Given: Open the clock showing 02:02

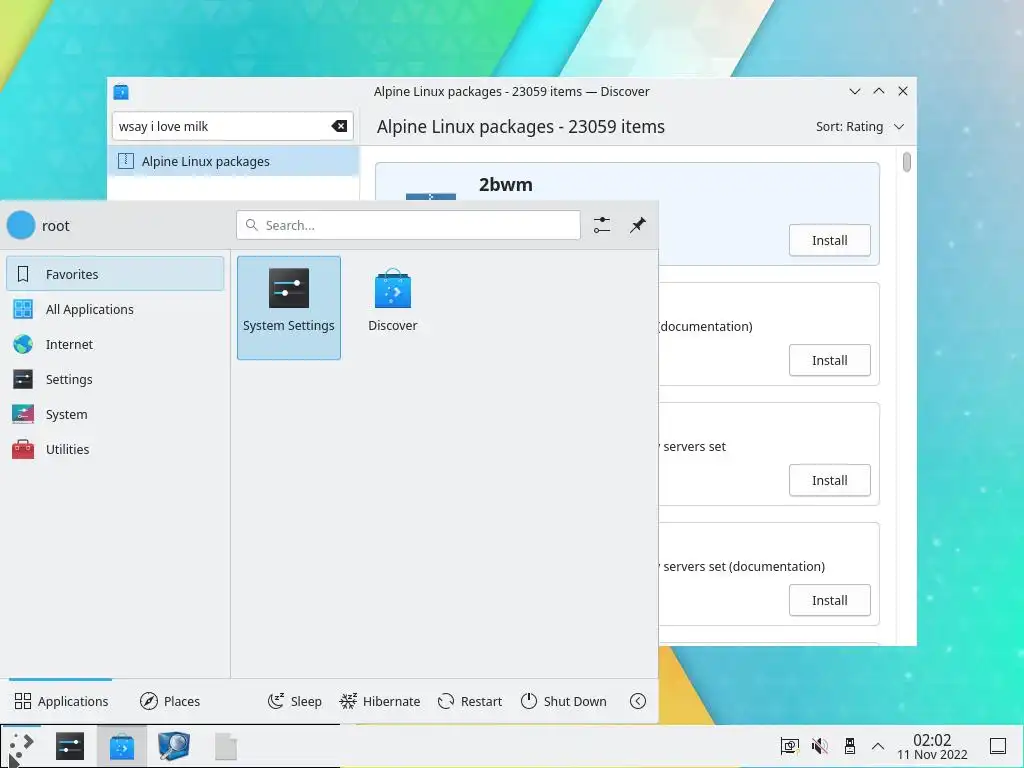Looking at the screenshot, I should point(932,746).
